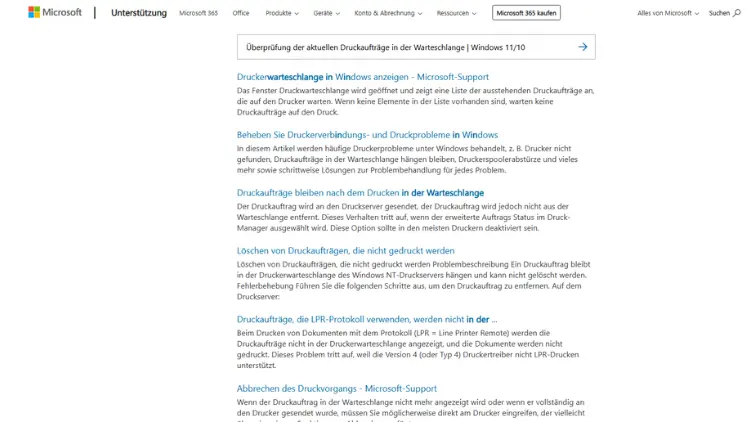
Task: Open Löschen von Druckaufträgen result
Action: [345, 250]
